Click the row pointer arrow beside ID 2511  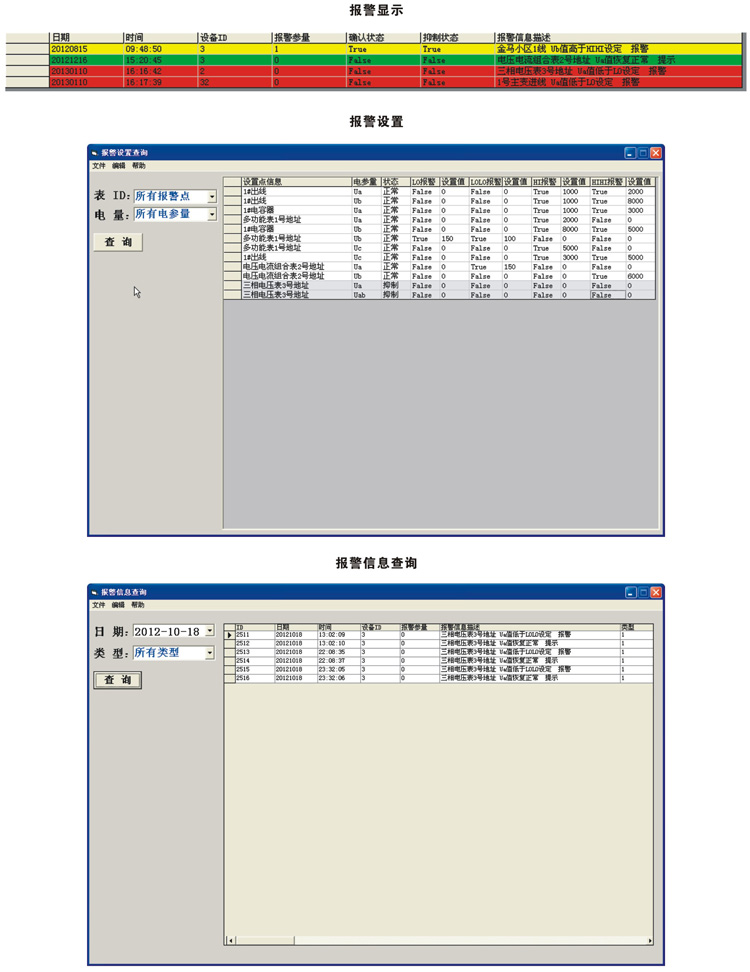pos(229,635)
